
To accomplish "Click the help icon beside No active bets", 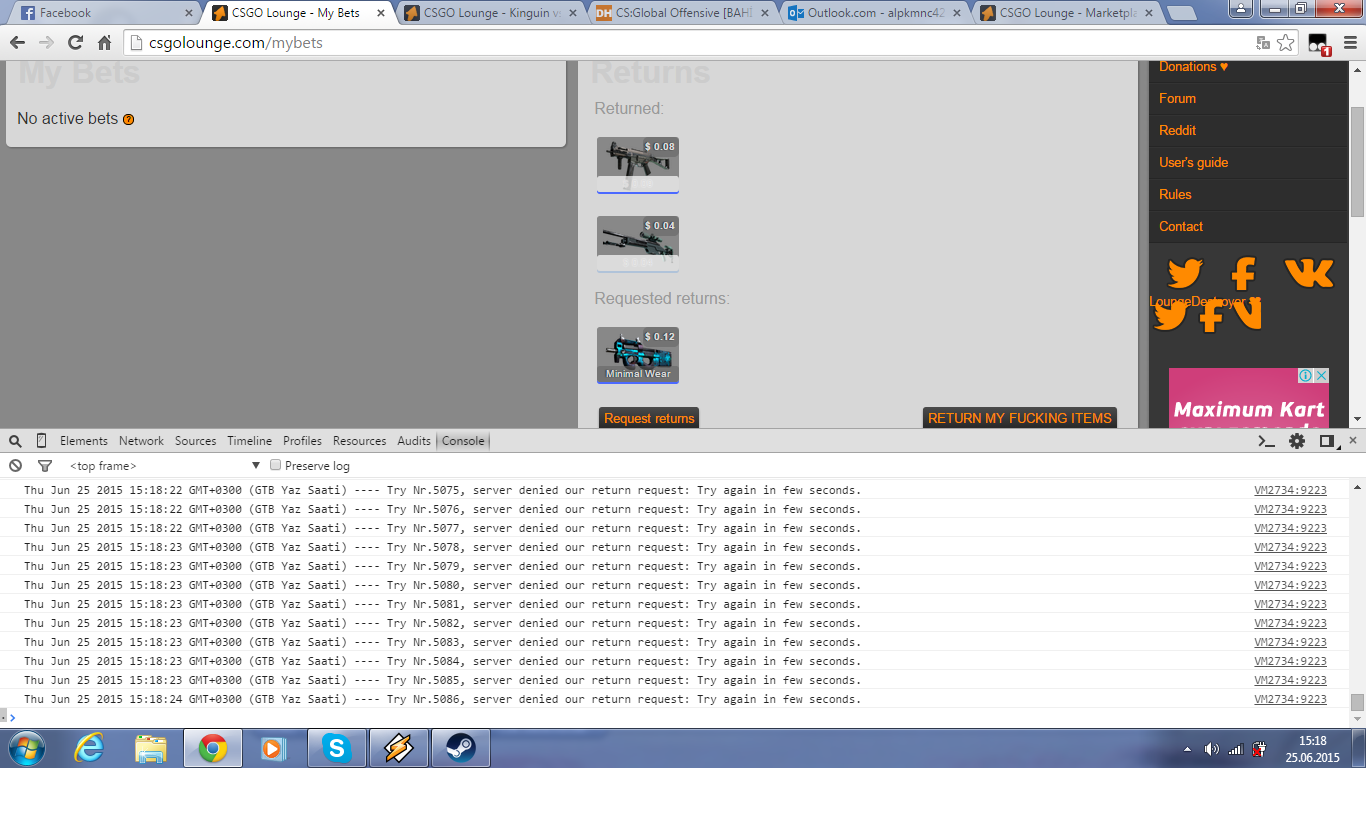I will click(x=128, y=119).
